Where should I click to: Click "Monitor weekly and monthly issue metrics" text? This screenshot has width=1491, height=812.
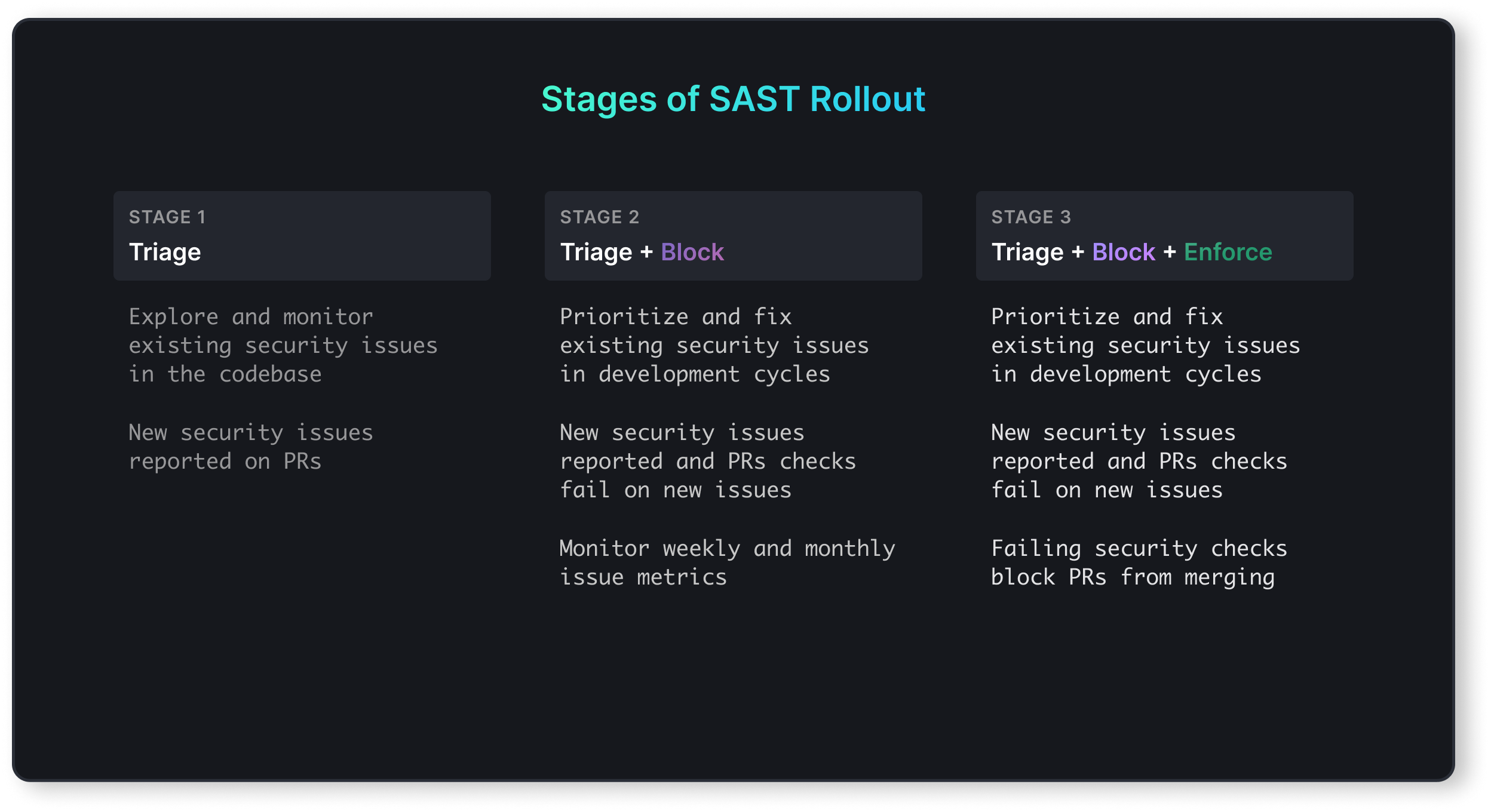727,563
